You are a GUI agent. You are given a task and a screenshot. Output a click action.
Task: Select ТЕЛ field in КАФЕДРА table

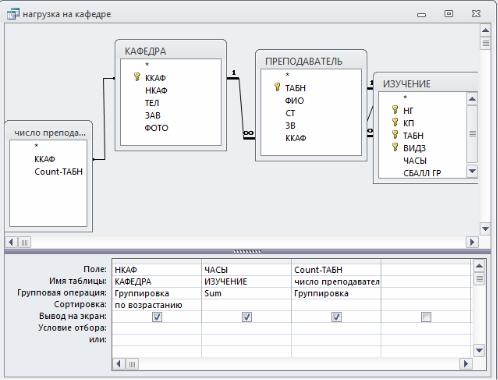(152, 103)
